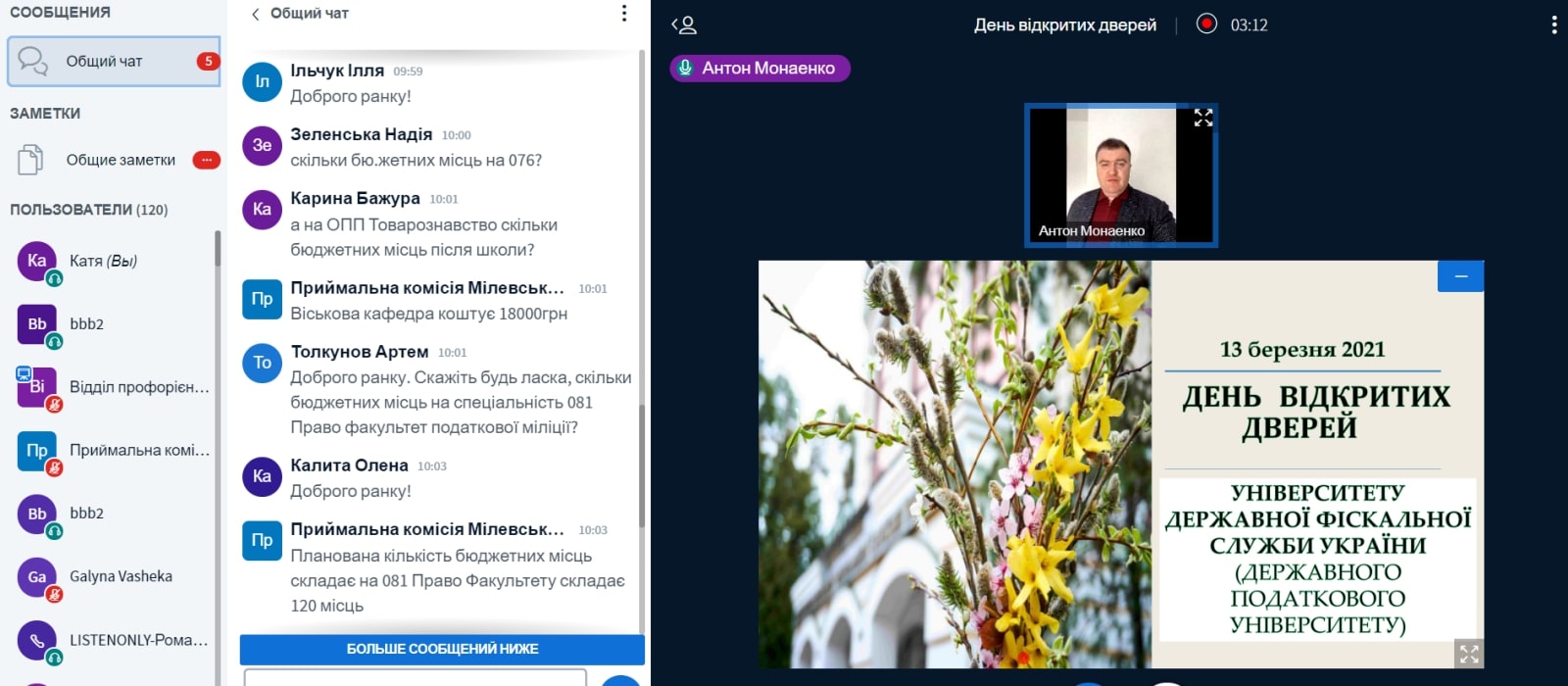Minimize the presentation with the blue minus button
The image size is (1568, 686).
[x=1460, y=276]
